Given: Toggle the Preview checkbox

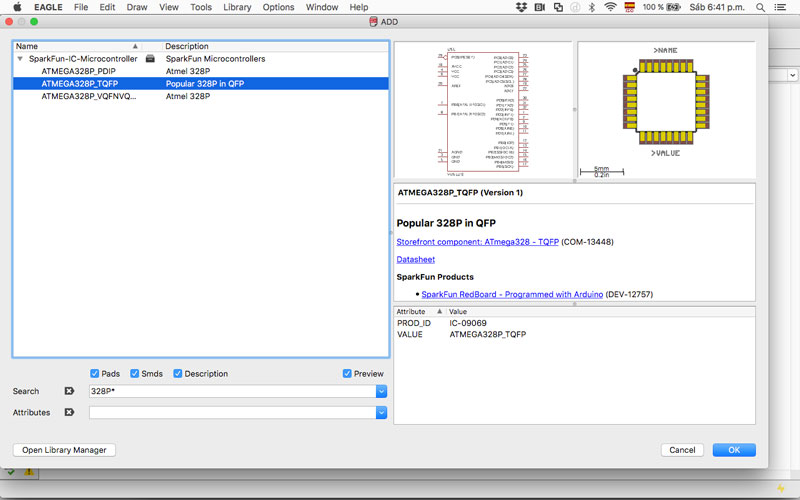Looking at the screenshot, I should [347, 373].
